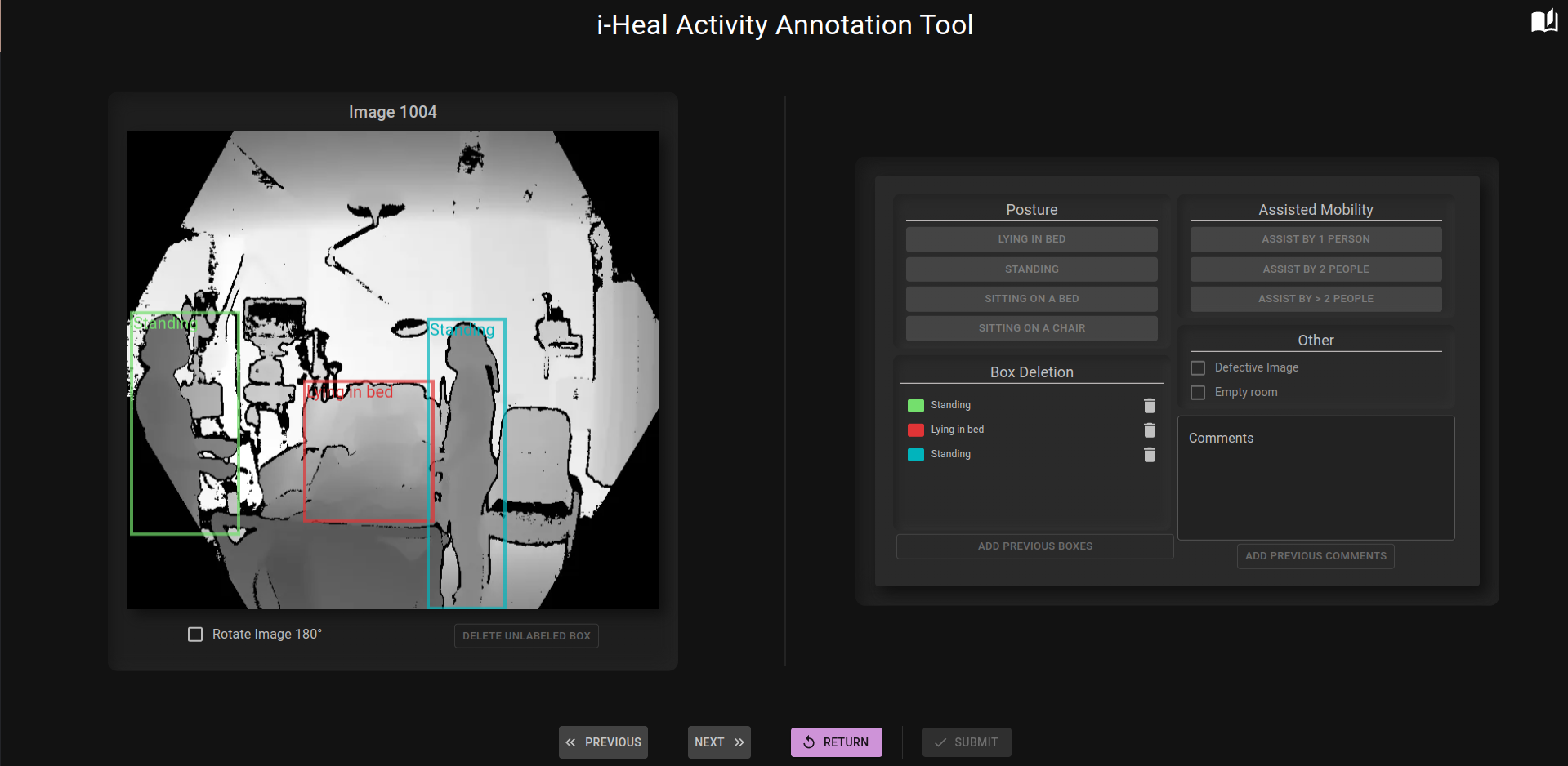Remove the teal Standing box with trash icon
Screen dimensions: 1568x766
pyautogui.click(x=1149, y=455)
